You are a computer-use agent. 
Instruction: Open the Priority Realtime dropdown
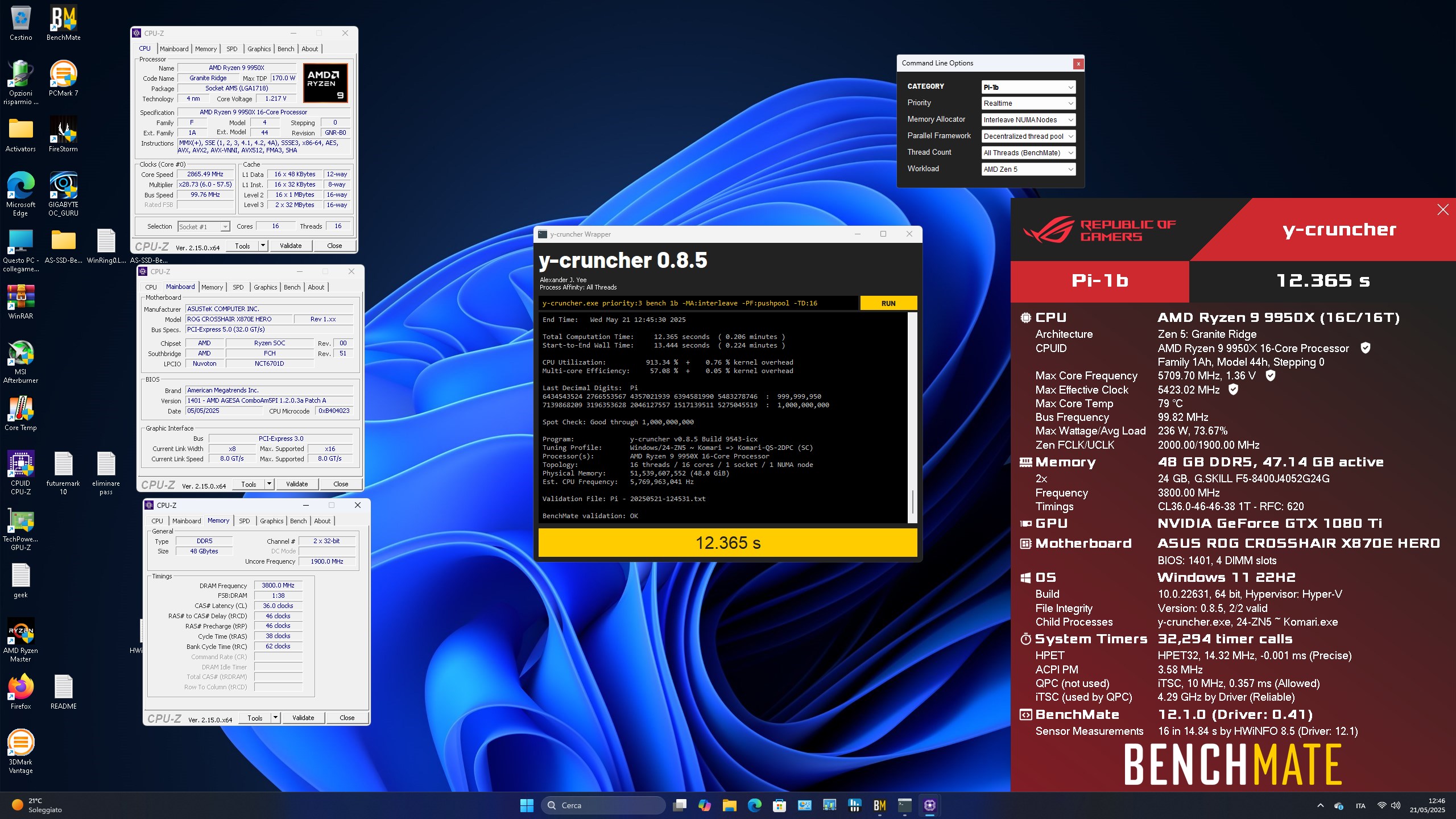(x=1028, y=104)
